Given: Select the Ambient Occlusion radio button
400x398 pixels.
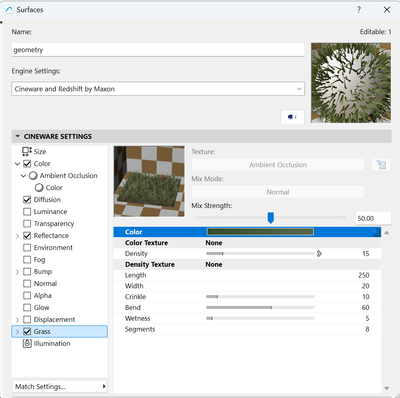Looking at the screenshot, I should pos(33,176).
